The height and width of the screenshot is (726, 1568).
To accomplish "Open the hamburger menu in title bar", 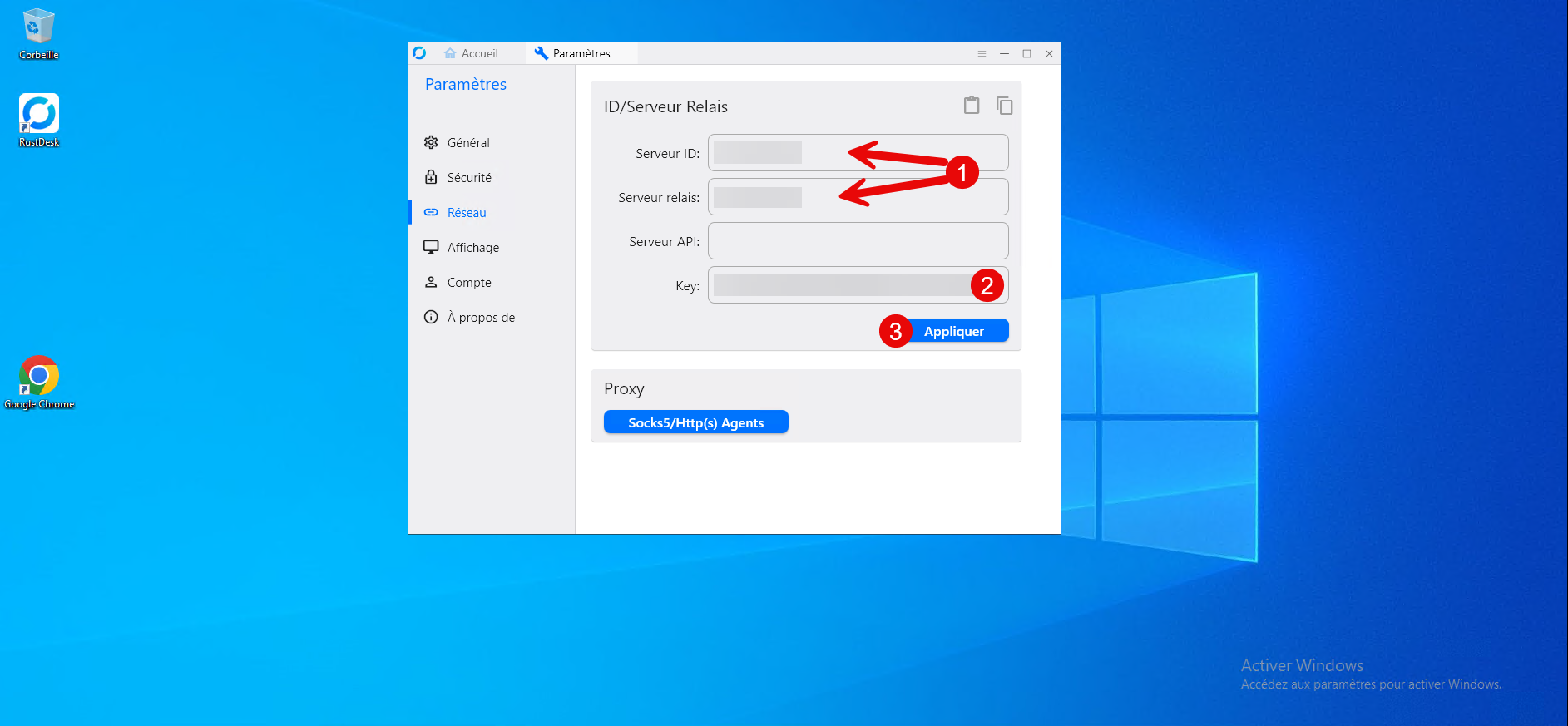I will (982, 53).
